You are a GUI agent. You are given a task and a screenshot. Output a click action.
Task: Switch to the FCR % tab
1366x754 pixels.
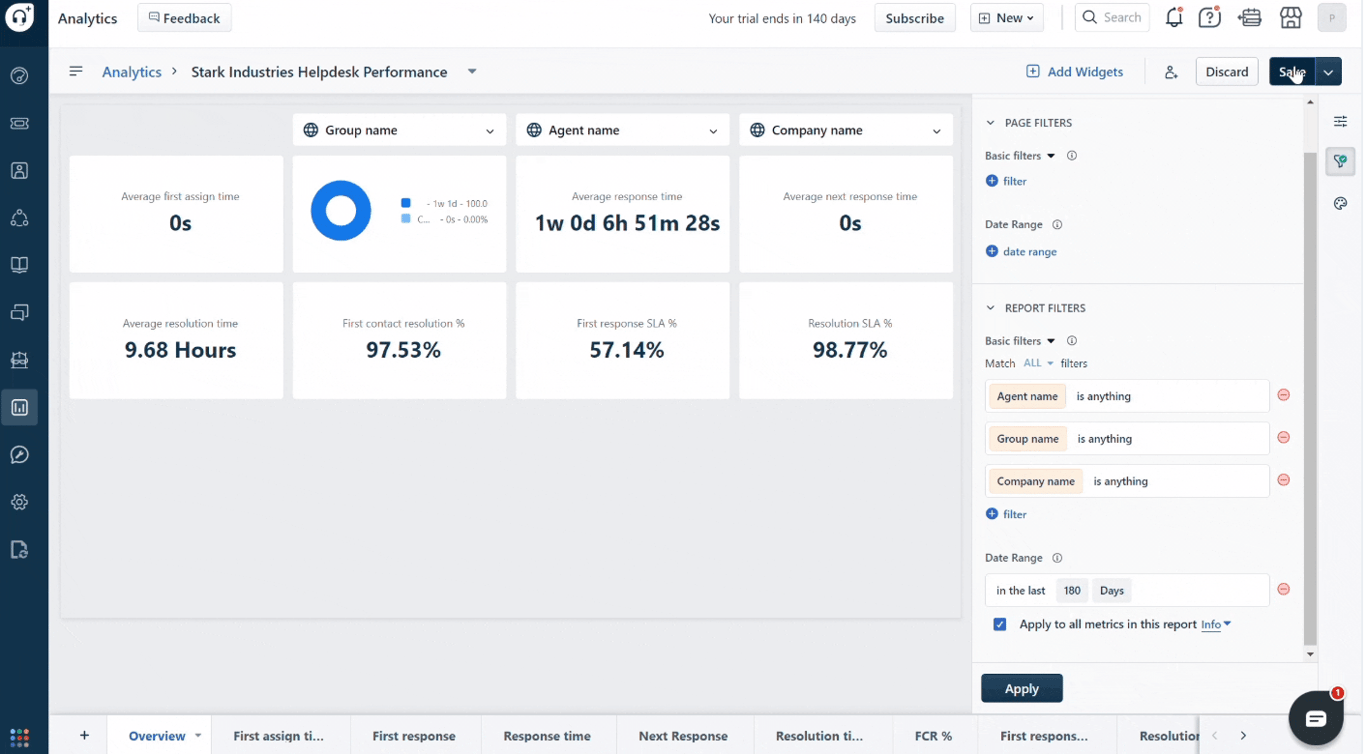click(x=933, y=736)
